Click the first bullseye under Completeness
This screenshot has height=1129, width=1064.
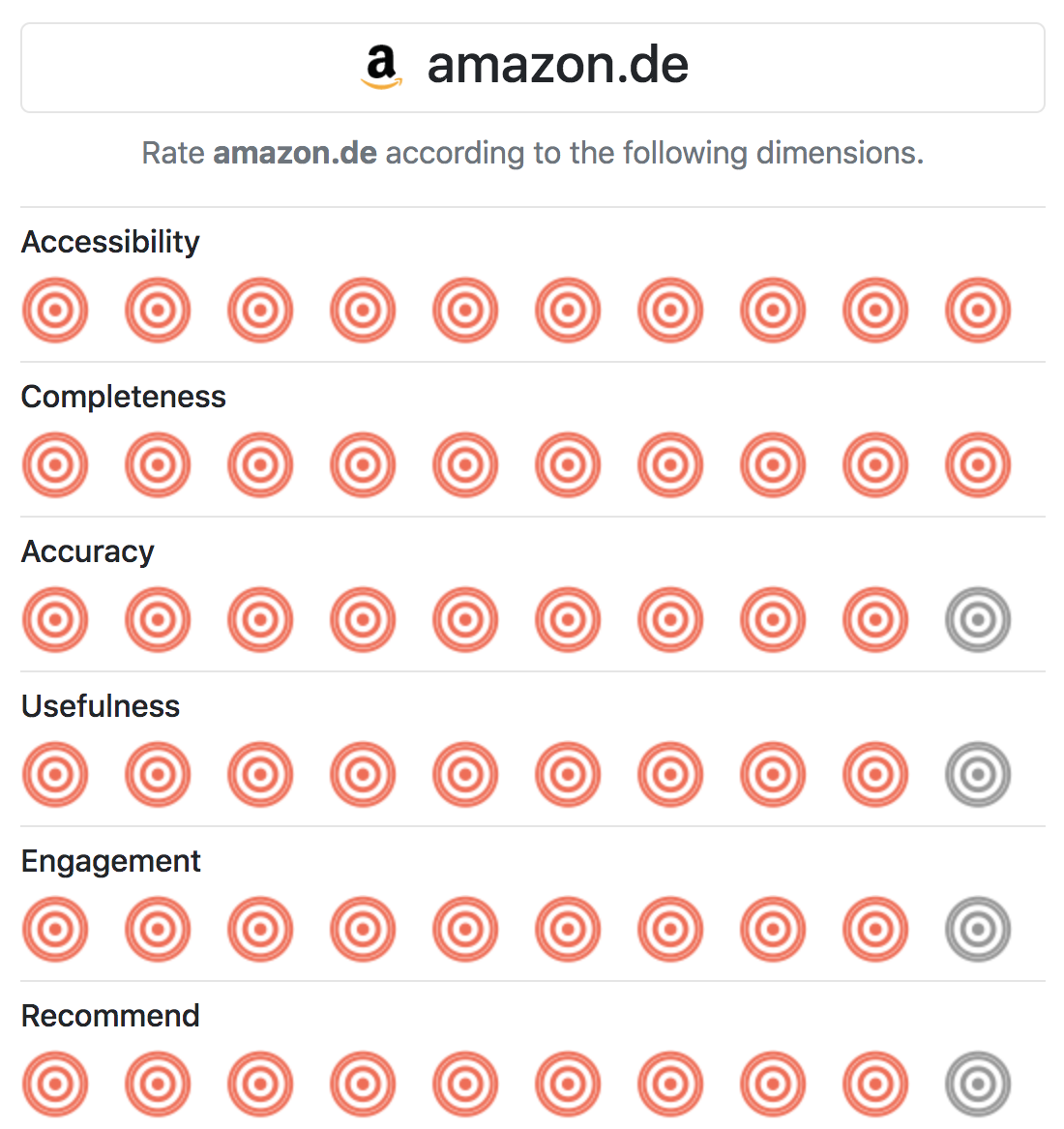point(55,465)
